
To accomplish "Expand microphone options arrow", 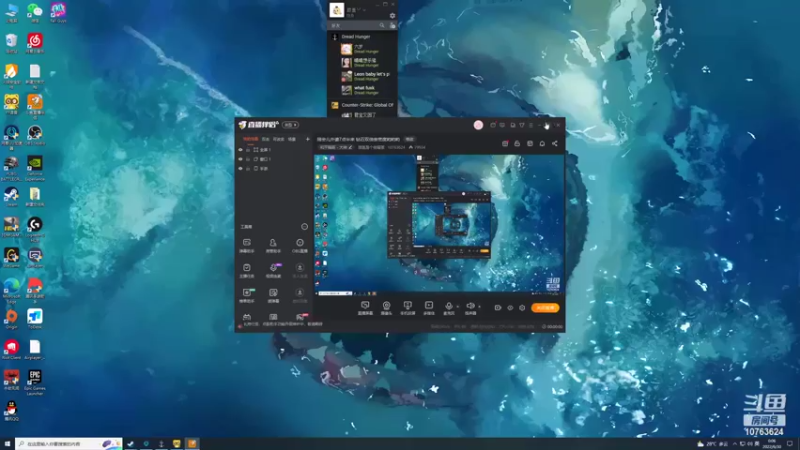I will pyautogui.click(x=458, y=307).
